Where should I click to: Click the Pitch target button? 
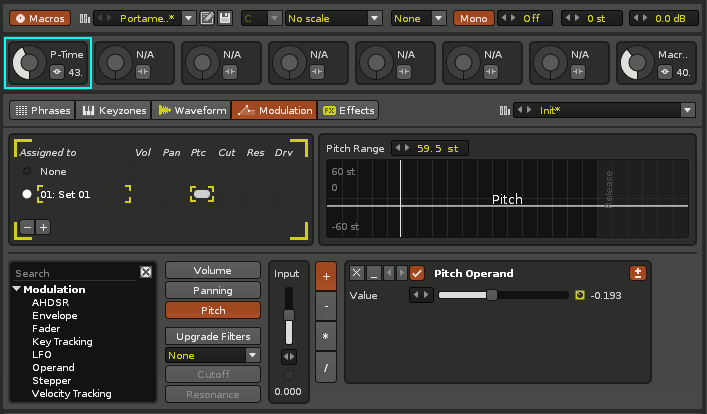tap(213, 310)
